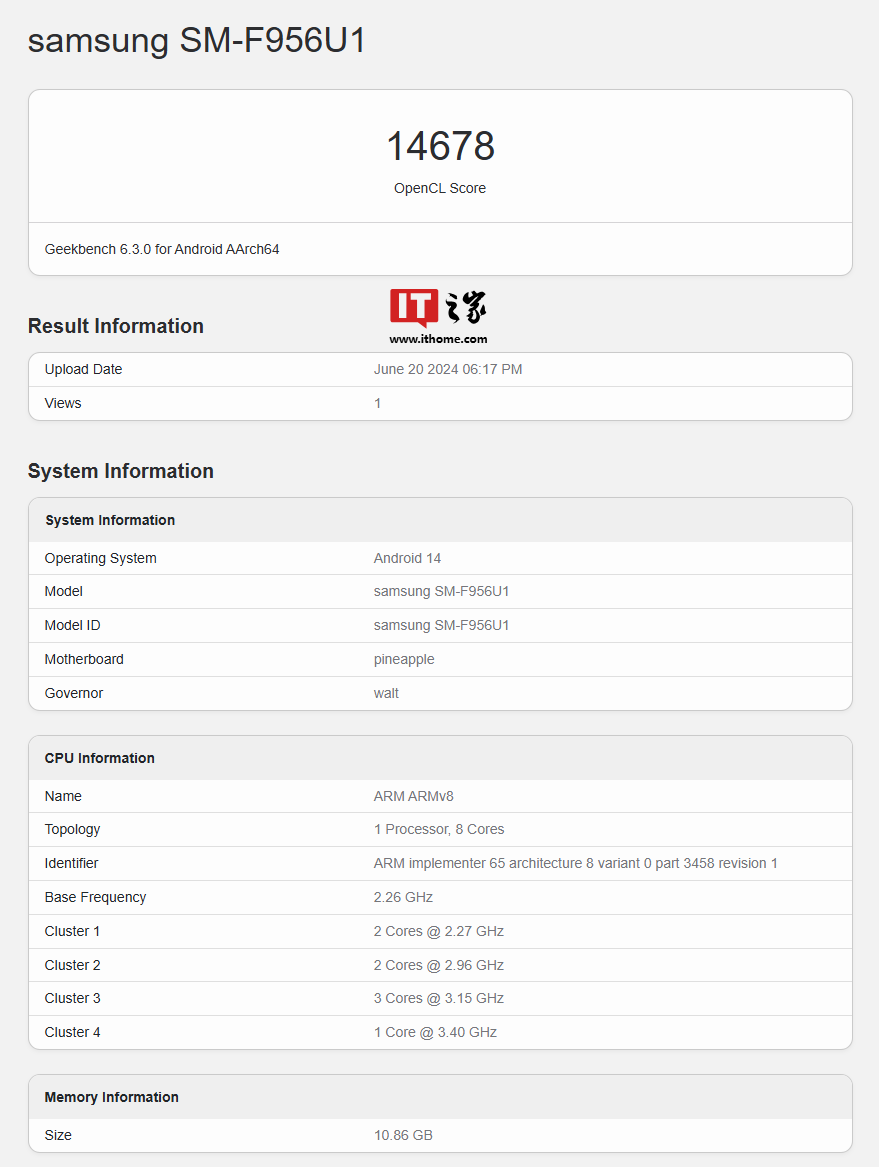879x1167 pixels.
Task: Click the OpenCL Score label
Action: tap(440, 188)
